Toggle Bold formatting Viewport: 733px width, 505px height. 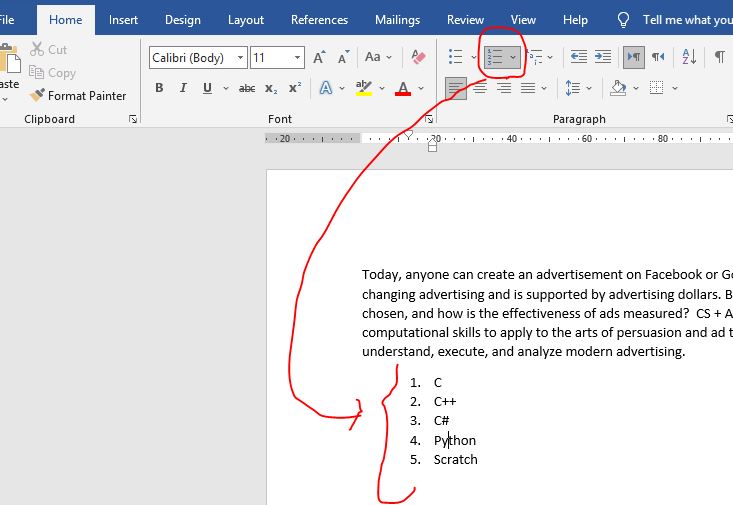tap(159, 89)
